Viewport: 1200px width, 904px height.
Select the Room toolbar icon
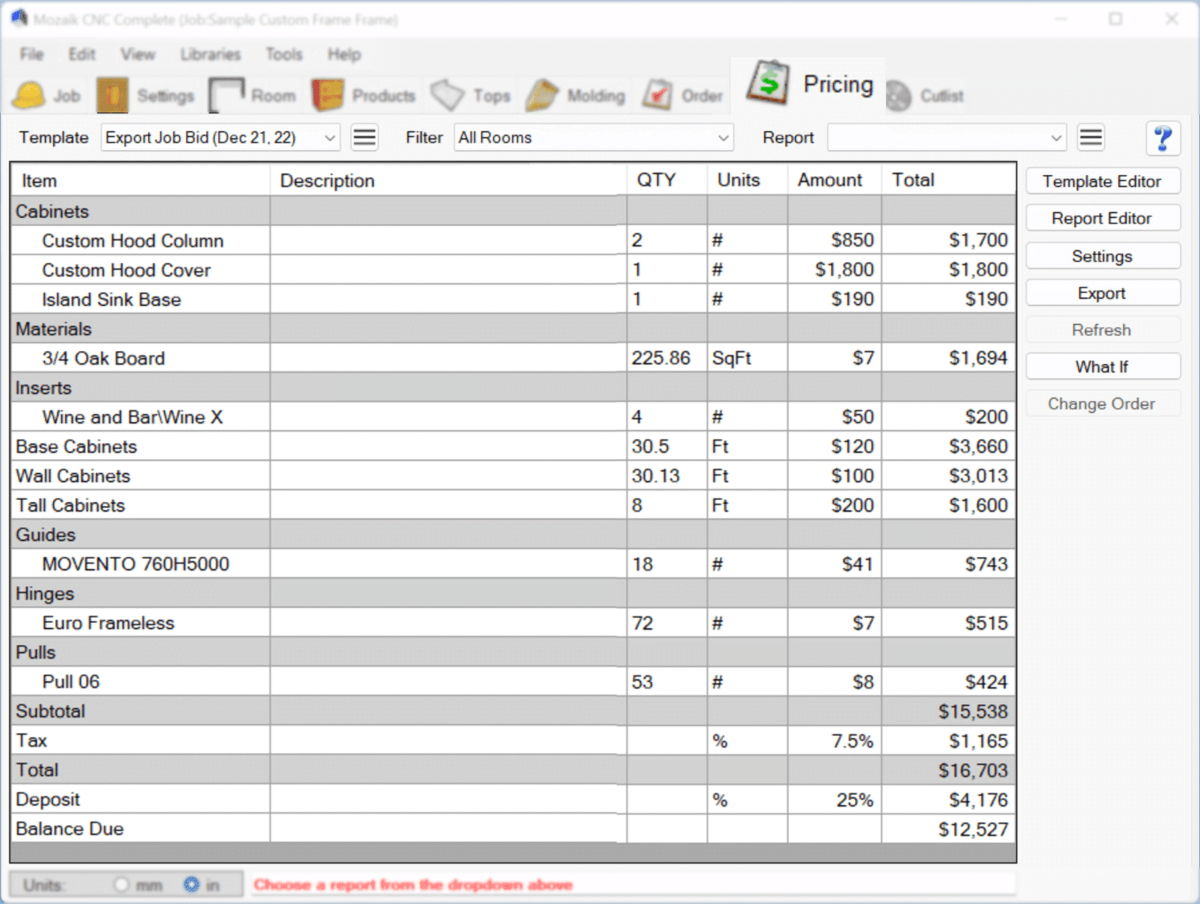coord(252,95)
